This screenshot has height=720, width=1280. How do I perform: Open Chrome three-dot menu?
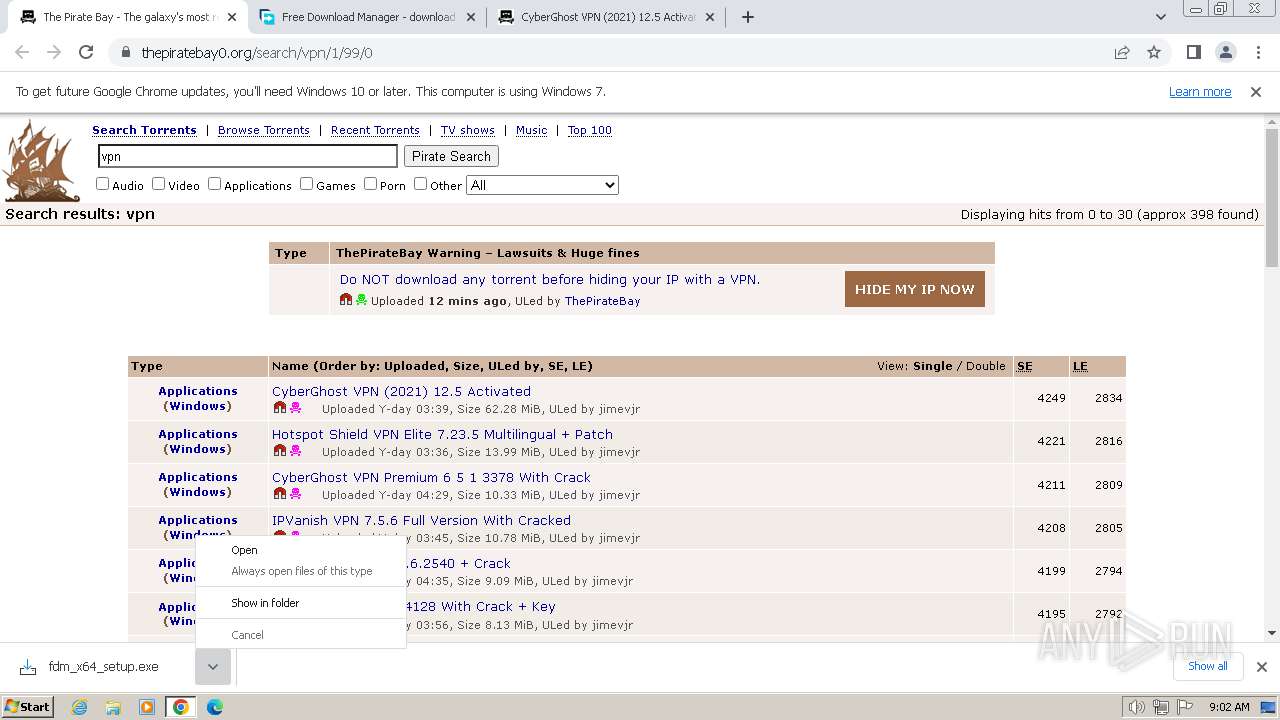[x=1257, y=52]
